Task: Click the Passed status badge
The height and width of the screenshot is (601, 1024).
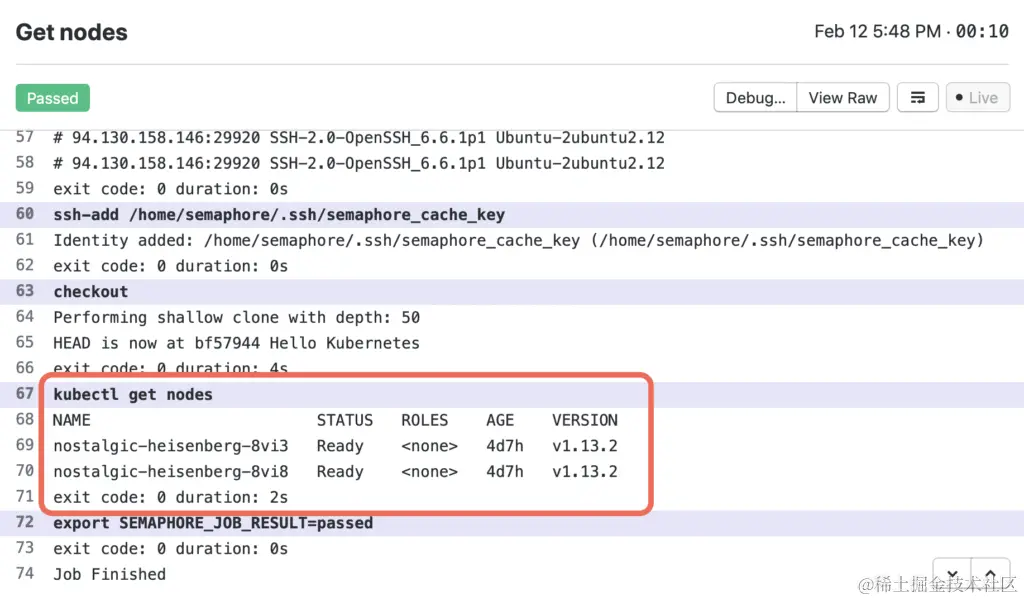Action: click(52, 97)
